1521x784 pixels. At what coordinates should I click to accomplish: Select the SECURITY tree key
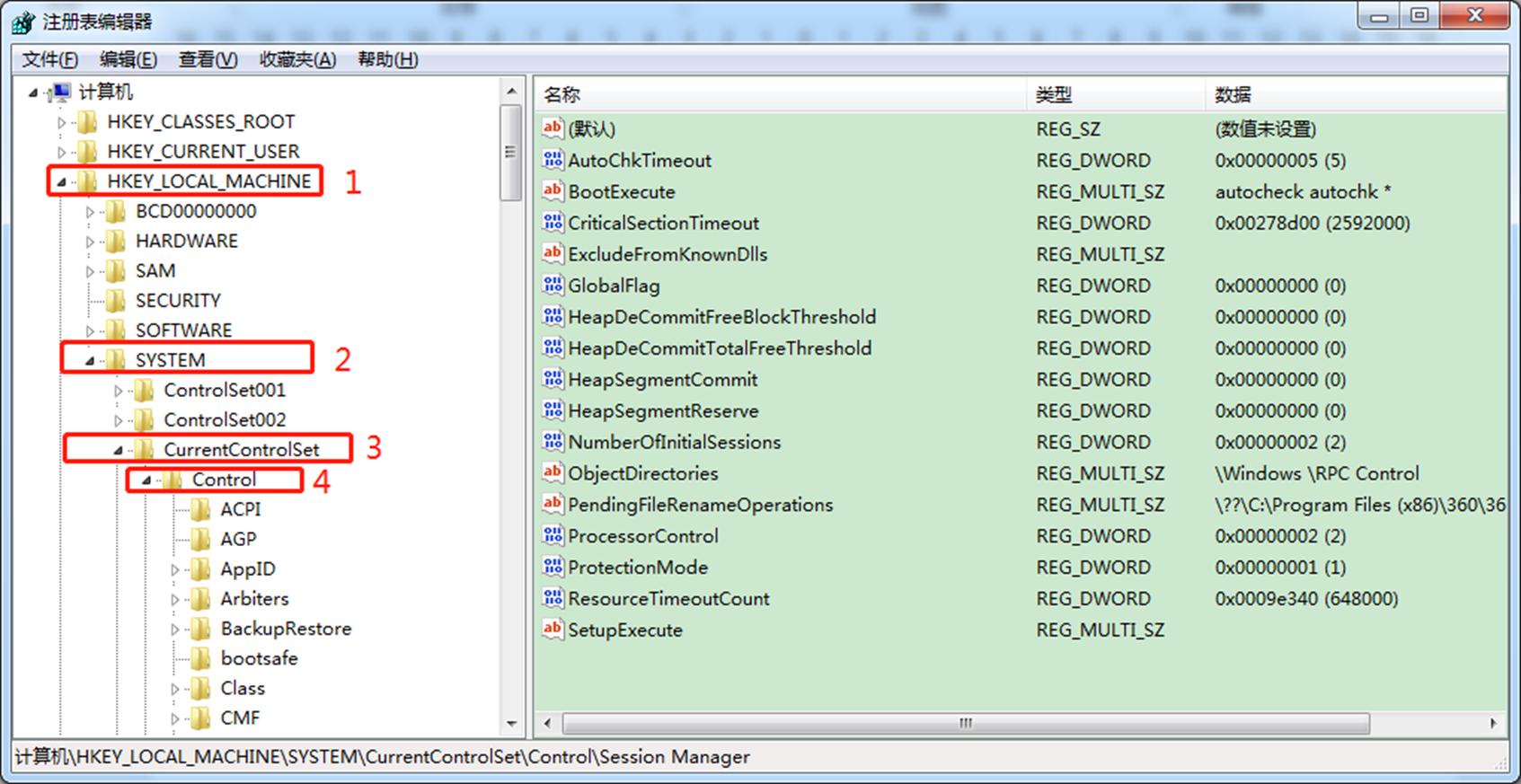(178, 301)
